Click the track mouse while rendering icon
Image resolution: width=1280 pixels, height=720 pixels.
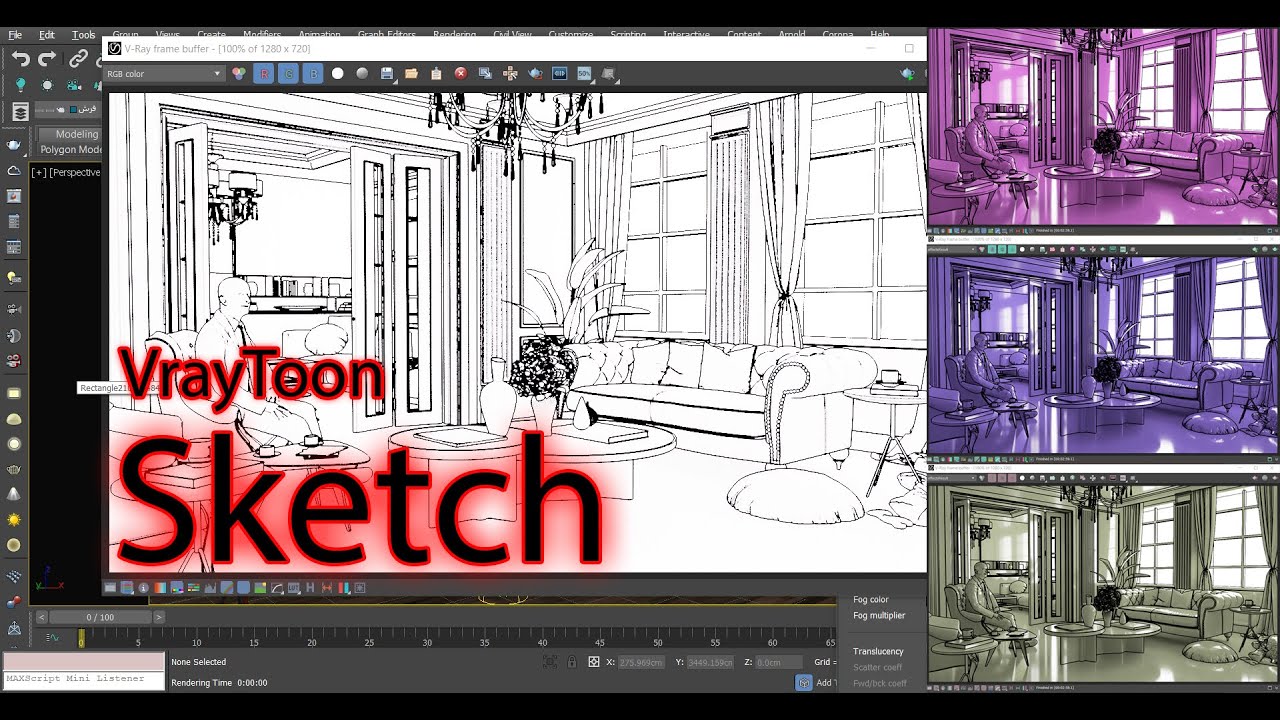tap(510, 74)
